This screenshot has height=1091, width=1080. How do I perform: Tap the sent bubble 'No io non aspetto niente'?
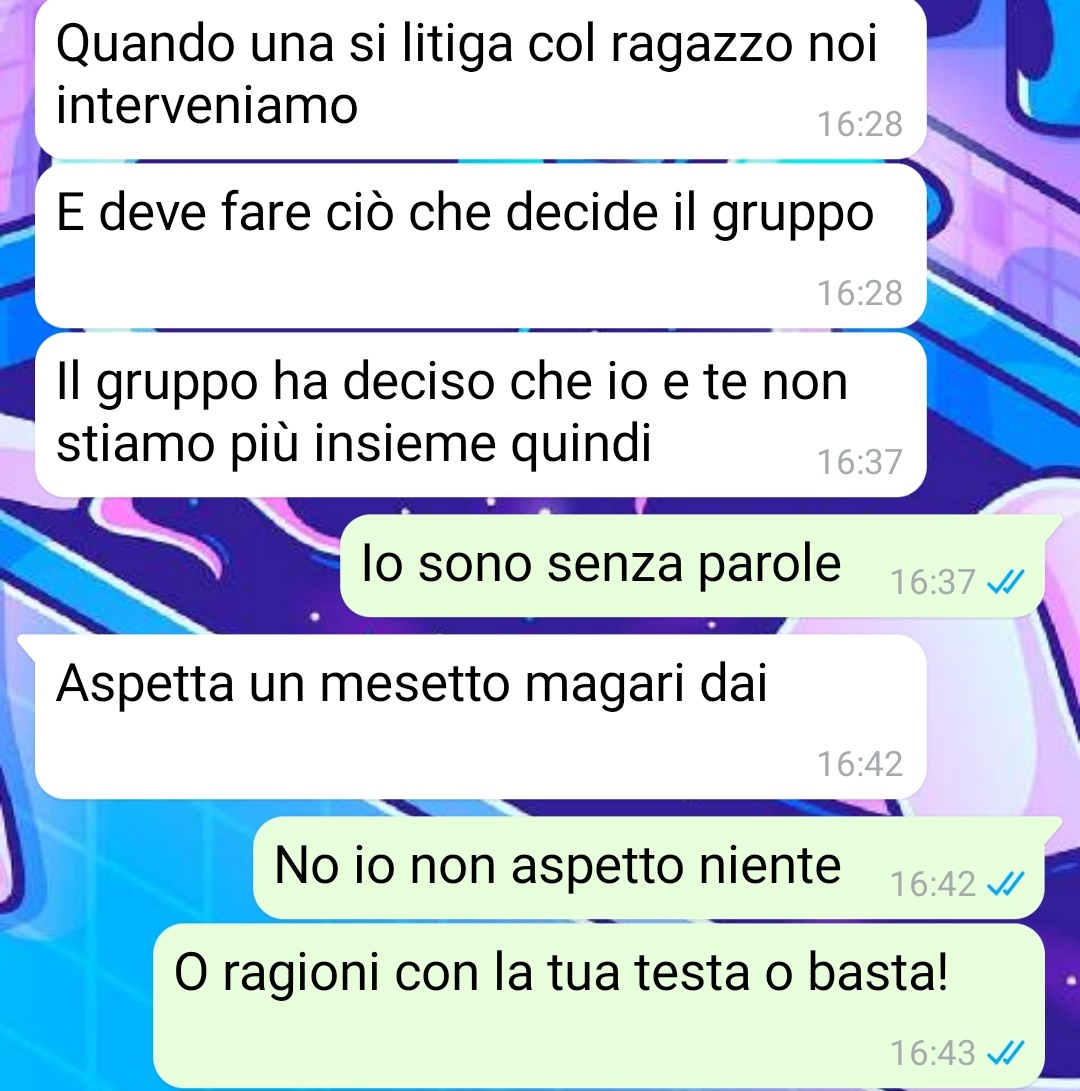click(x=649, y=868)
